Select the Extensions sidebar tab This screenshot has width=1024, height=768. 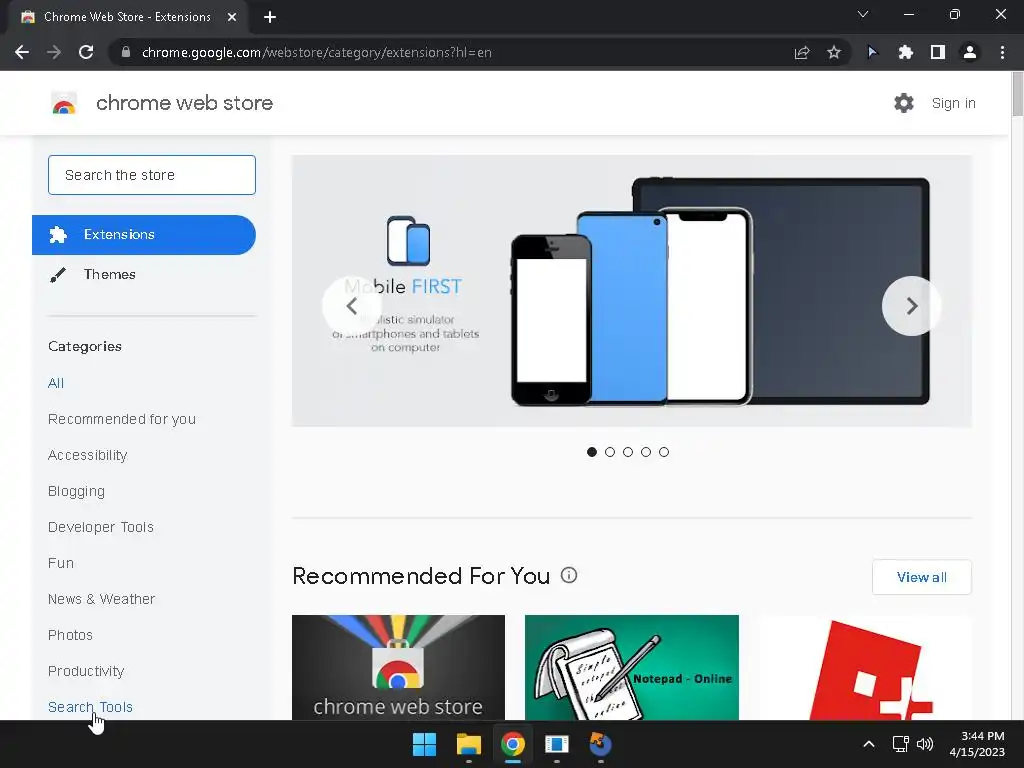click(144, 234)
